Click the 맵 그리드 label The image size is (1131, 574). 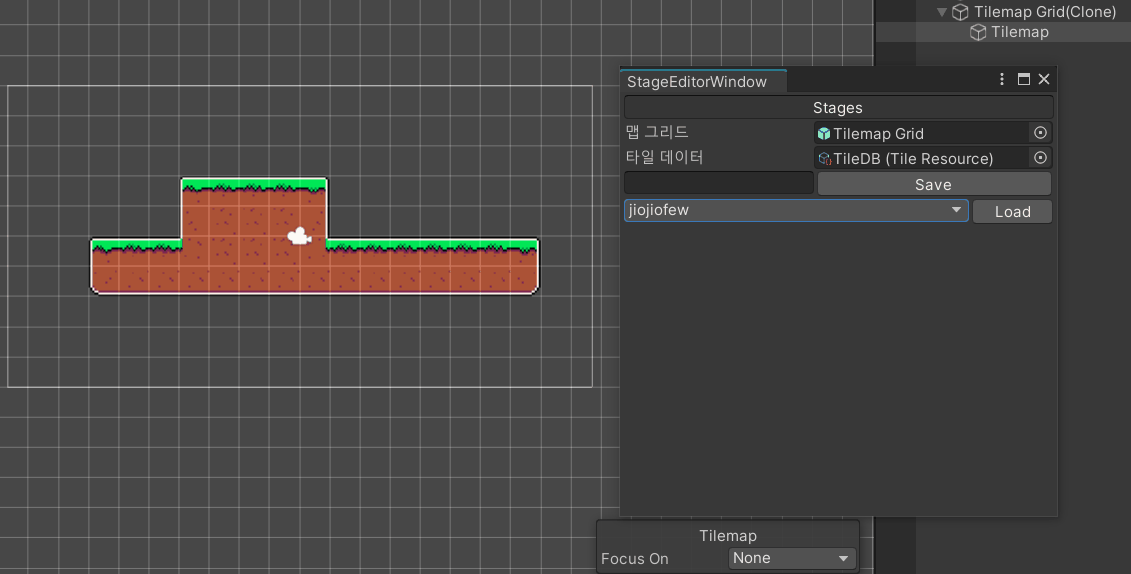(656, 132)
